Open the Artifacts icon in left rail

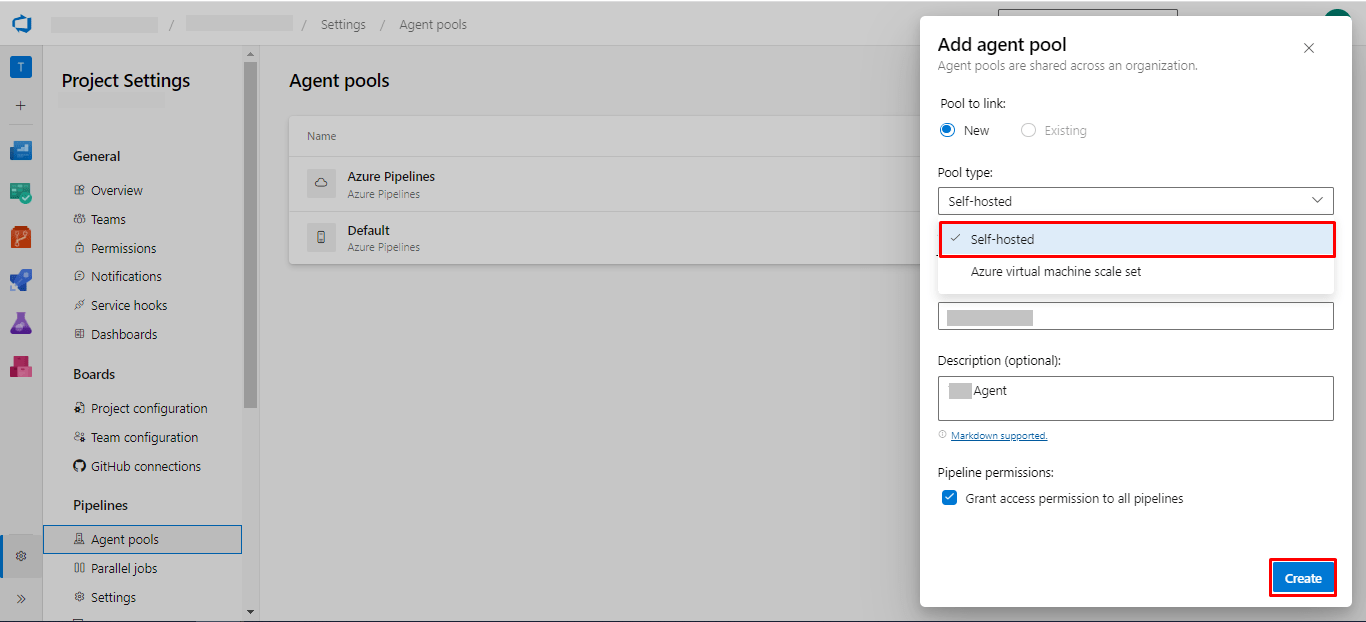tap(21, 366)
